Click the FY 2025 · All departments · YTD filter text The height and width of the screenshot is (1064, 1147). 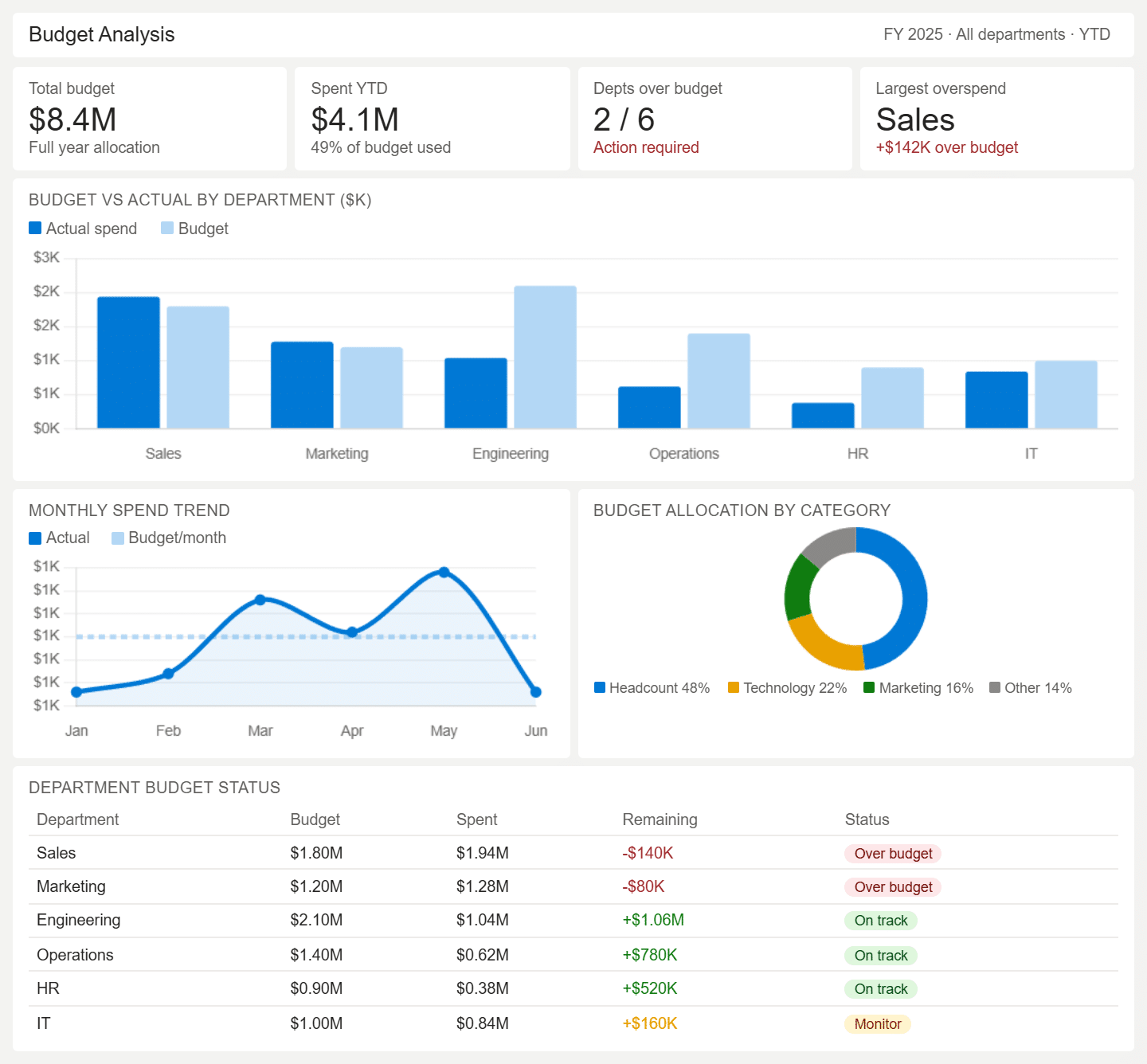click(x=996, y=34)
